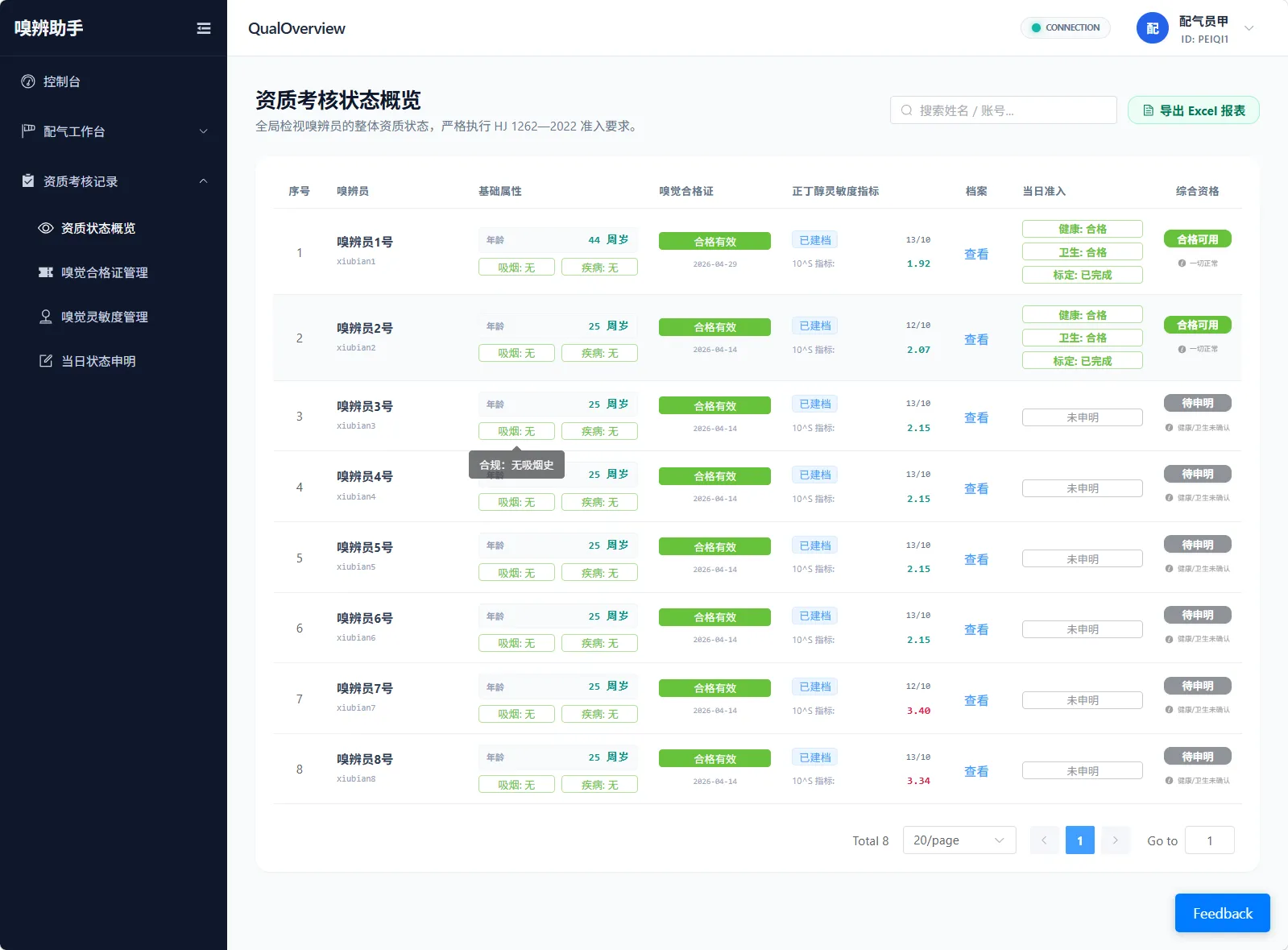Click 吸烟: 无 tag for 嗅辨员3号
Image resolution: width=1288 pixels, height=950 pixels.
pos(516,431)
